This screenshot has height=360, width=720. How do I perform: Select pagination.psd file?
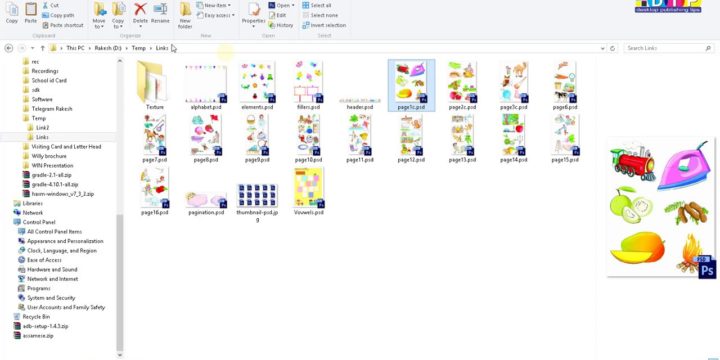coord(206,204)
